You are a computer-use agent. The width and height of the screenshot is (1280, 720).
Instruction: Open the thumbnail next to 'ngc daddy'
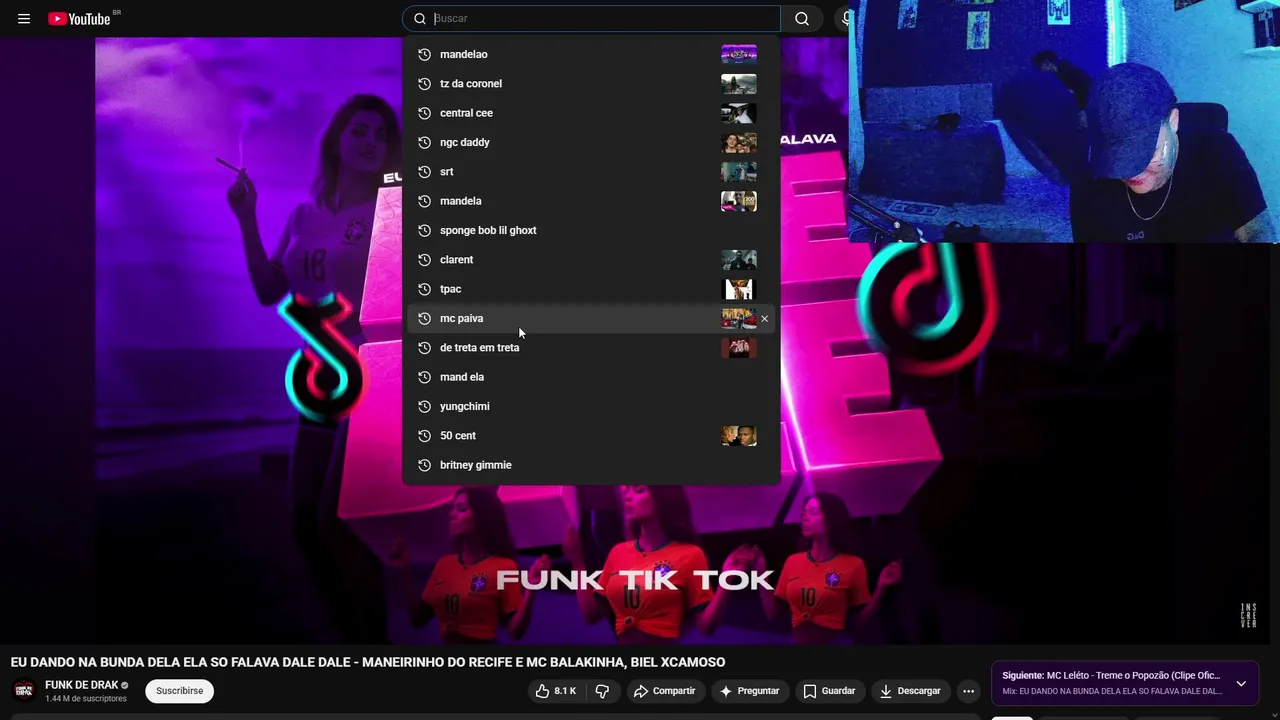pos(739,142)
